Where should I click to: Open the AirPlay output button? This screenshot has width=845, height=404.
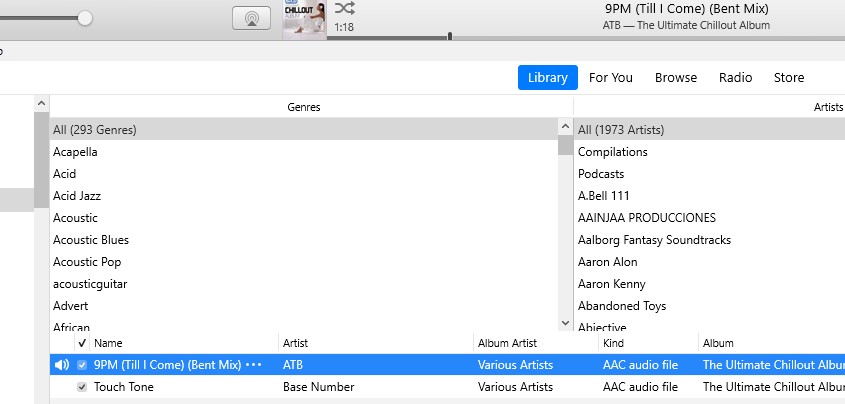pos(251,18)
